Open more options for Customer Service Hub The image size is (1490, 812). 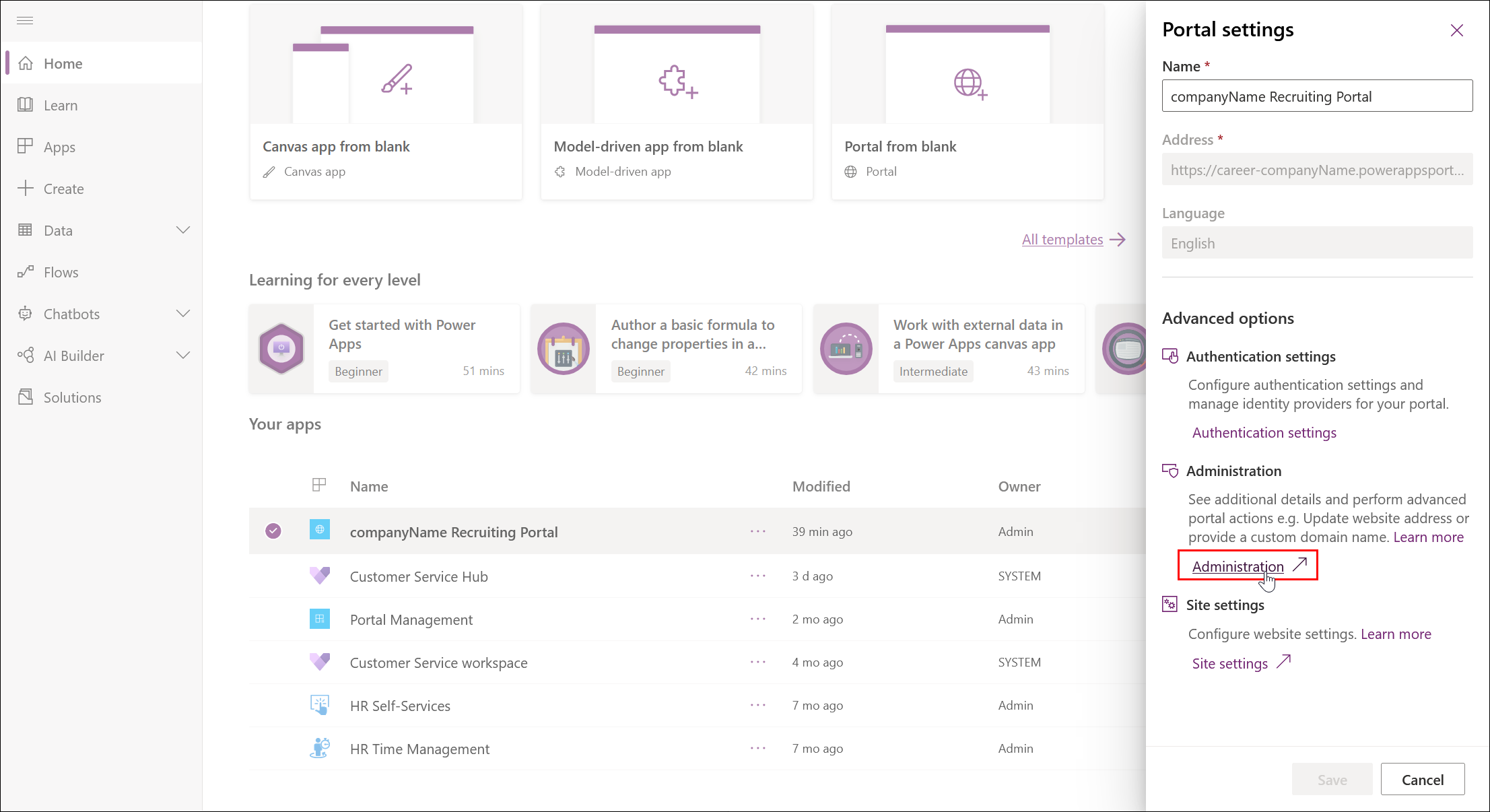(758, 576)
